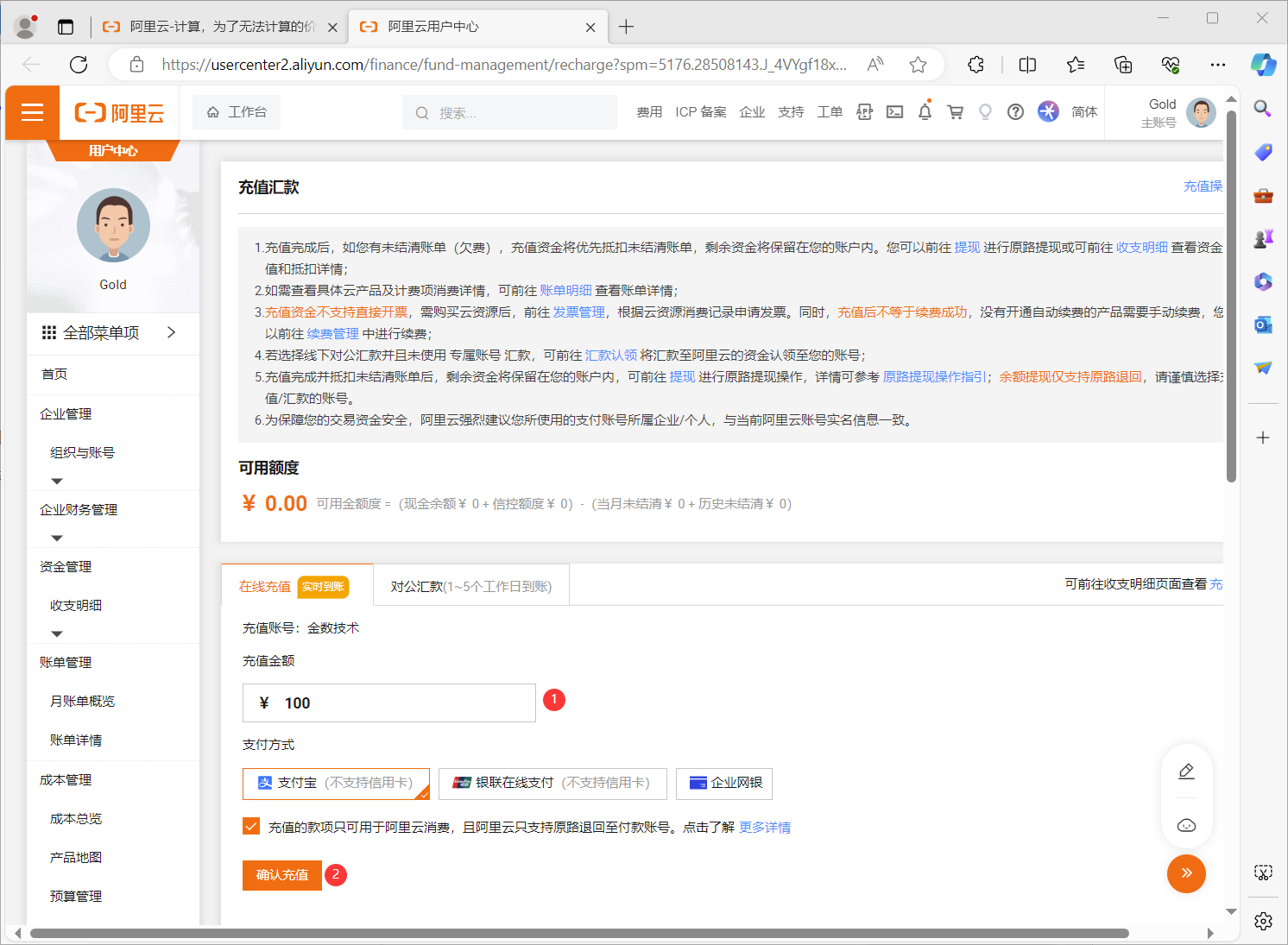Open the chat robot floating icon
The height and width of the screenshot is (945, 1288).
1186,825
